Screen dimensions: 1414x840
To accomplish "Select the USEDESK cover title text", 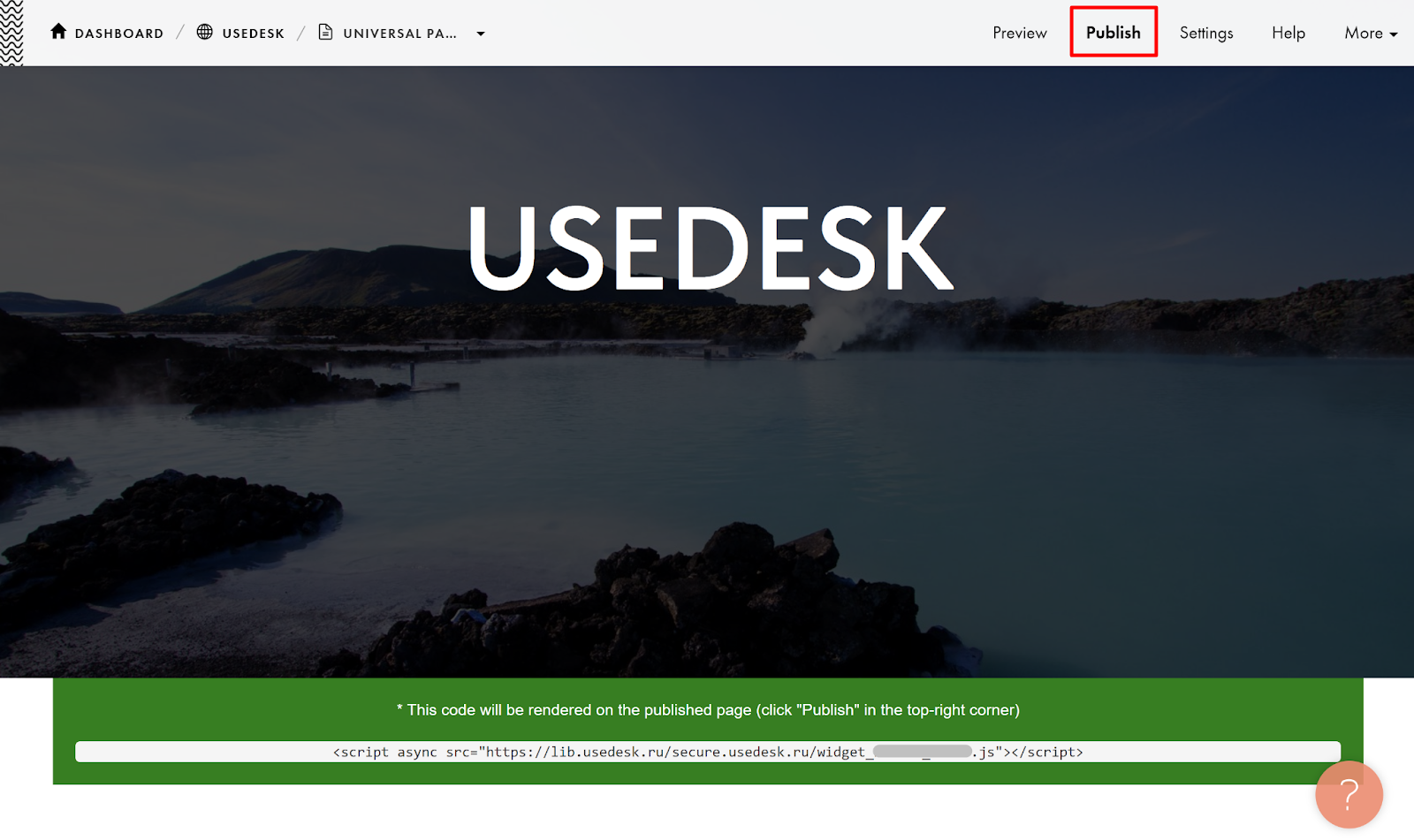I will [711, 248].
